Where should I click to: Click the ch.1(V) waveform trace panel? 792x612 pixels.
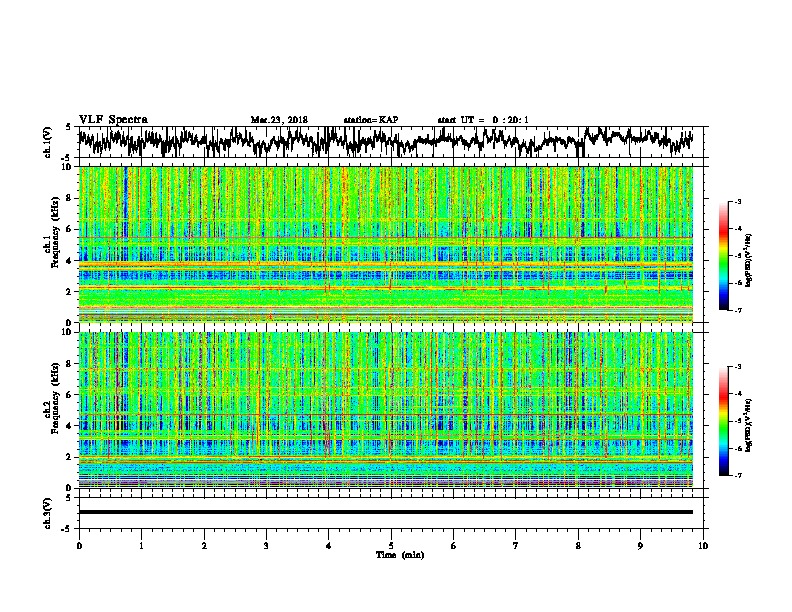pos(391,142)
